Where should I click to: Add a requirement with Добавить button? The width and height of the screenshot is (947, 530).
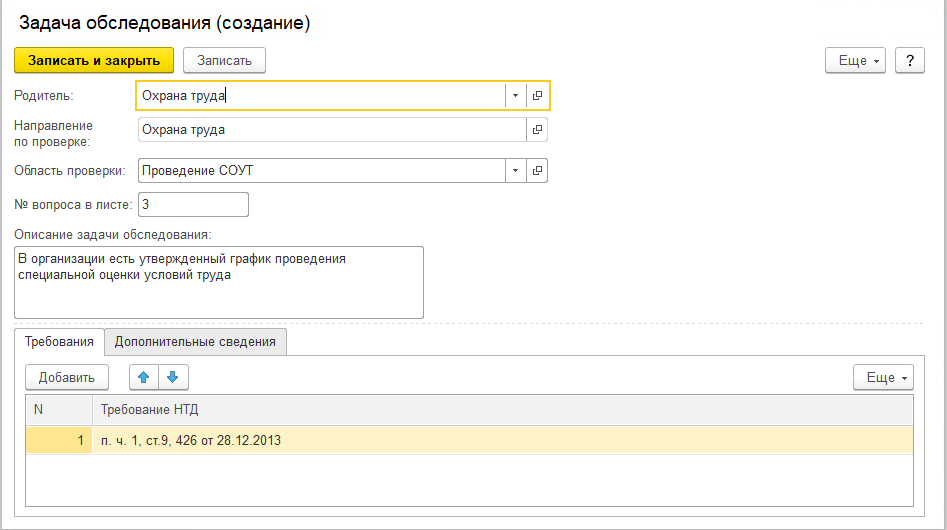(x=66, y=377)
